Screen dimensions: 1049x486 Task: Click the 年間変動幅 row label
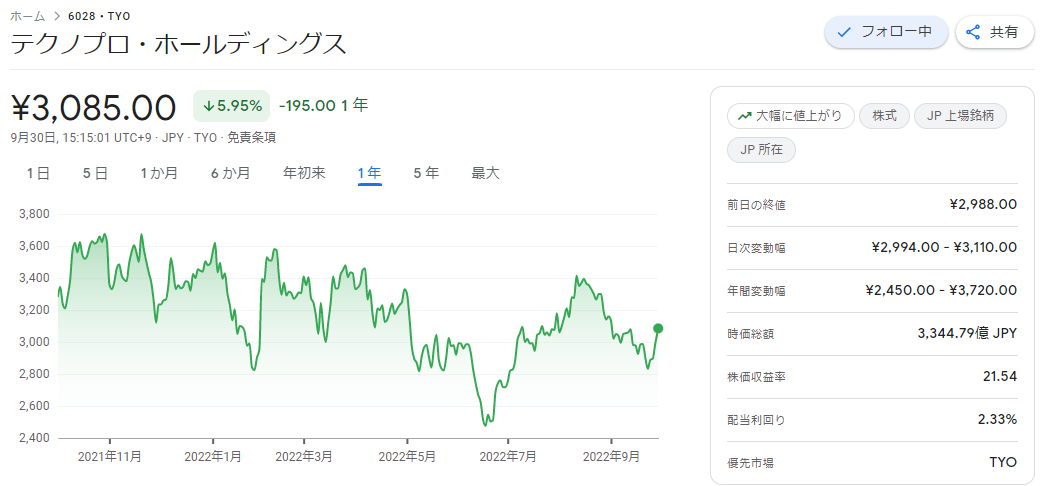[756, 291]
